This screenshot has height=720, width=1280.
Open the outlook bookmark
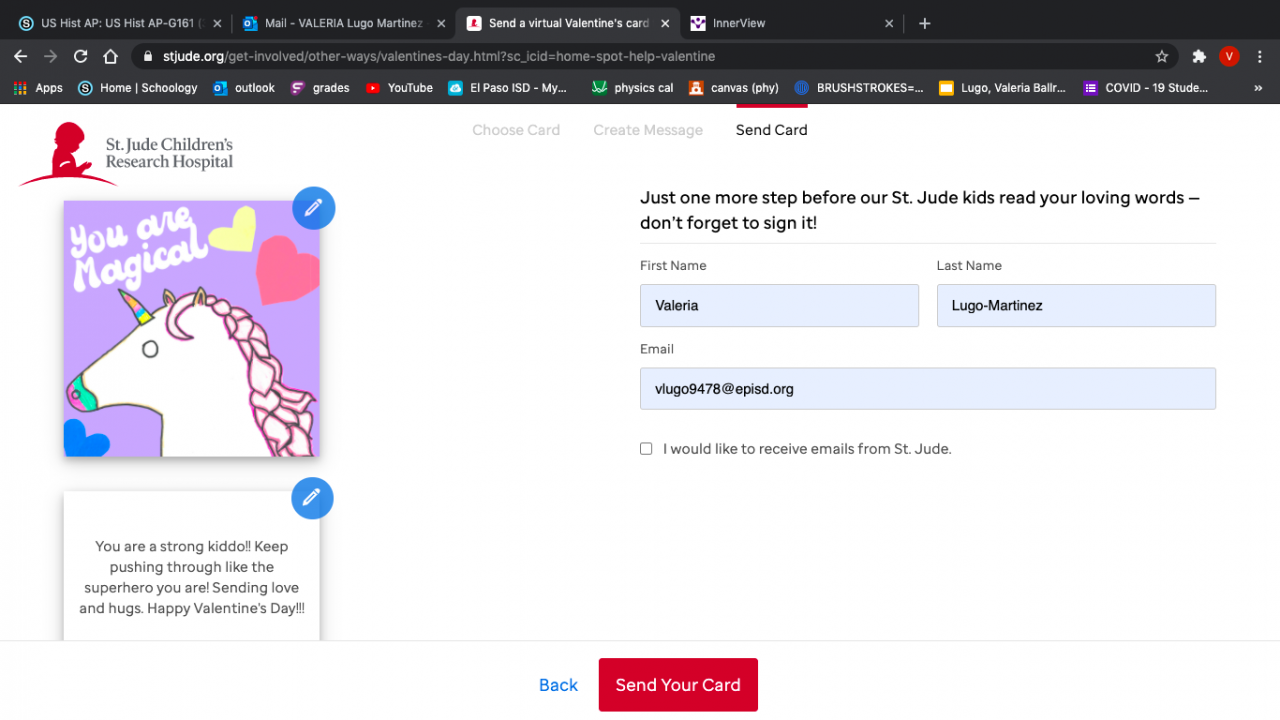[x=244, y=88]
